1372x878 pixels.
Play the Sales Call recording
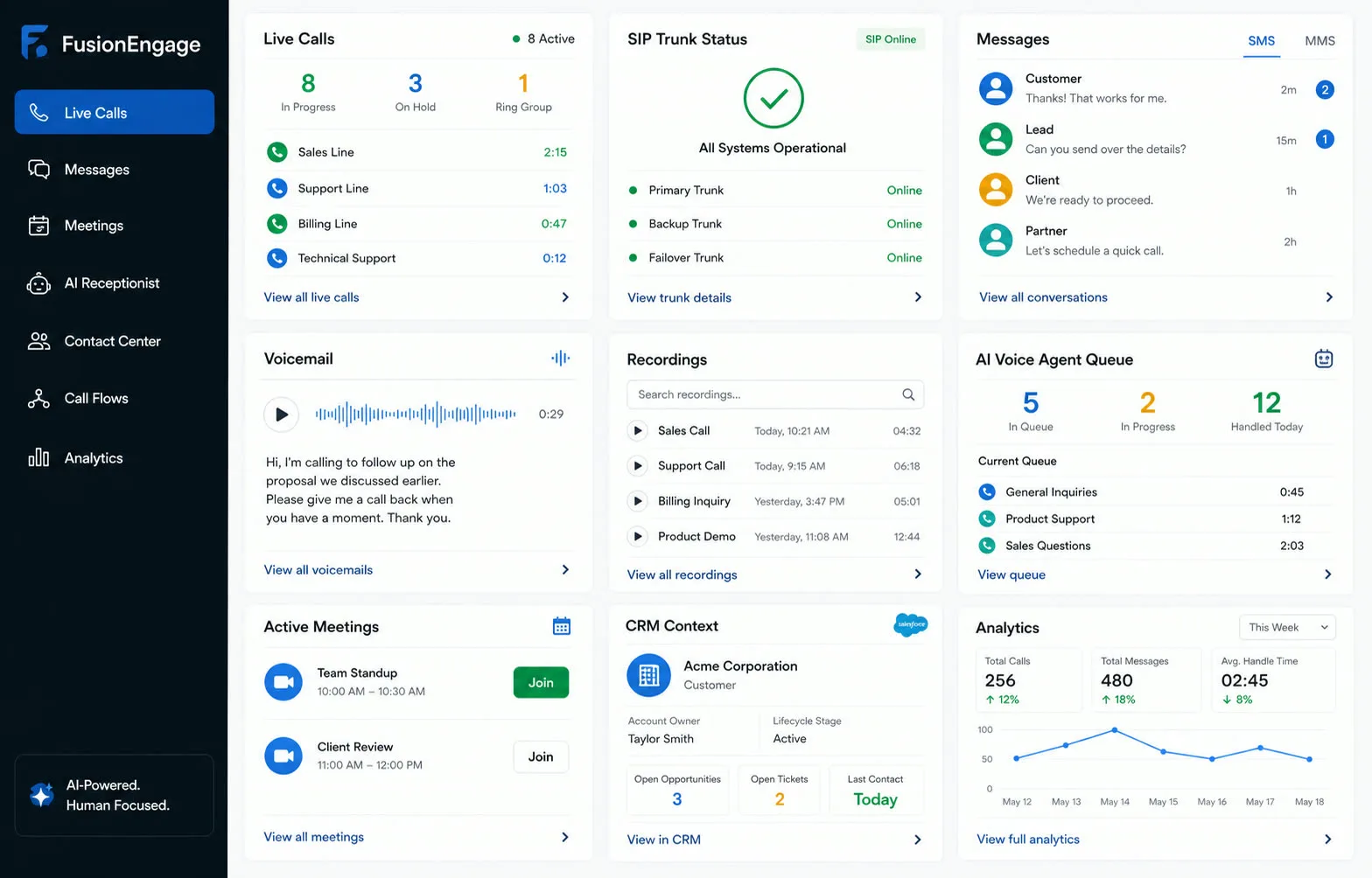pos(638,431)
